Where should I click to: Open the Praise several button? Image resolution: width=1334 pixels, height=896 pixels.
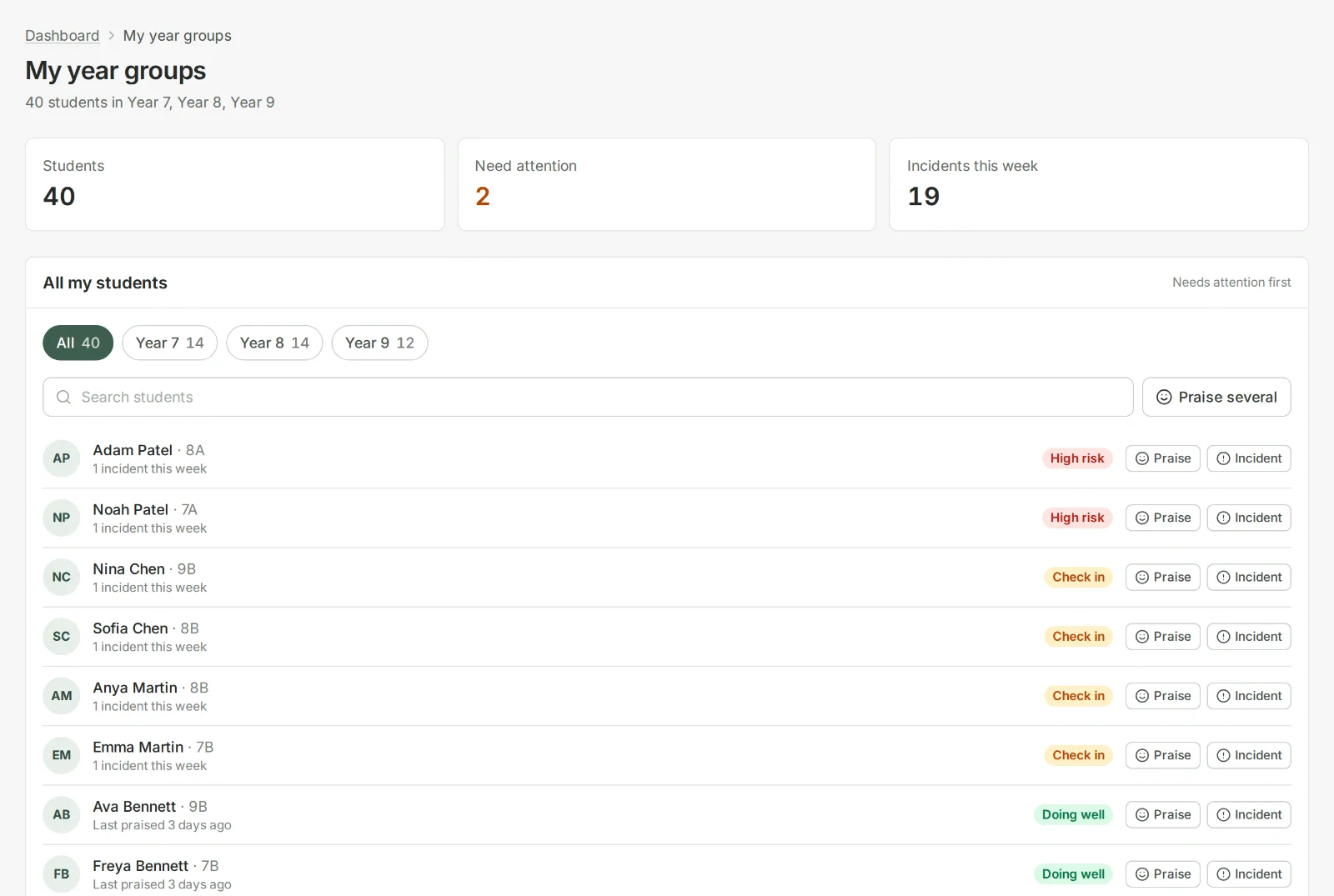(1216, 397)
